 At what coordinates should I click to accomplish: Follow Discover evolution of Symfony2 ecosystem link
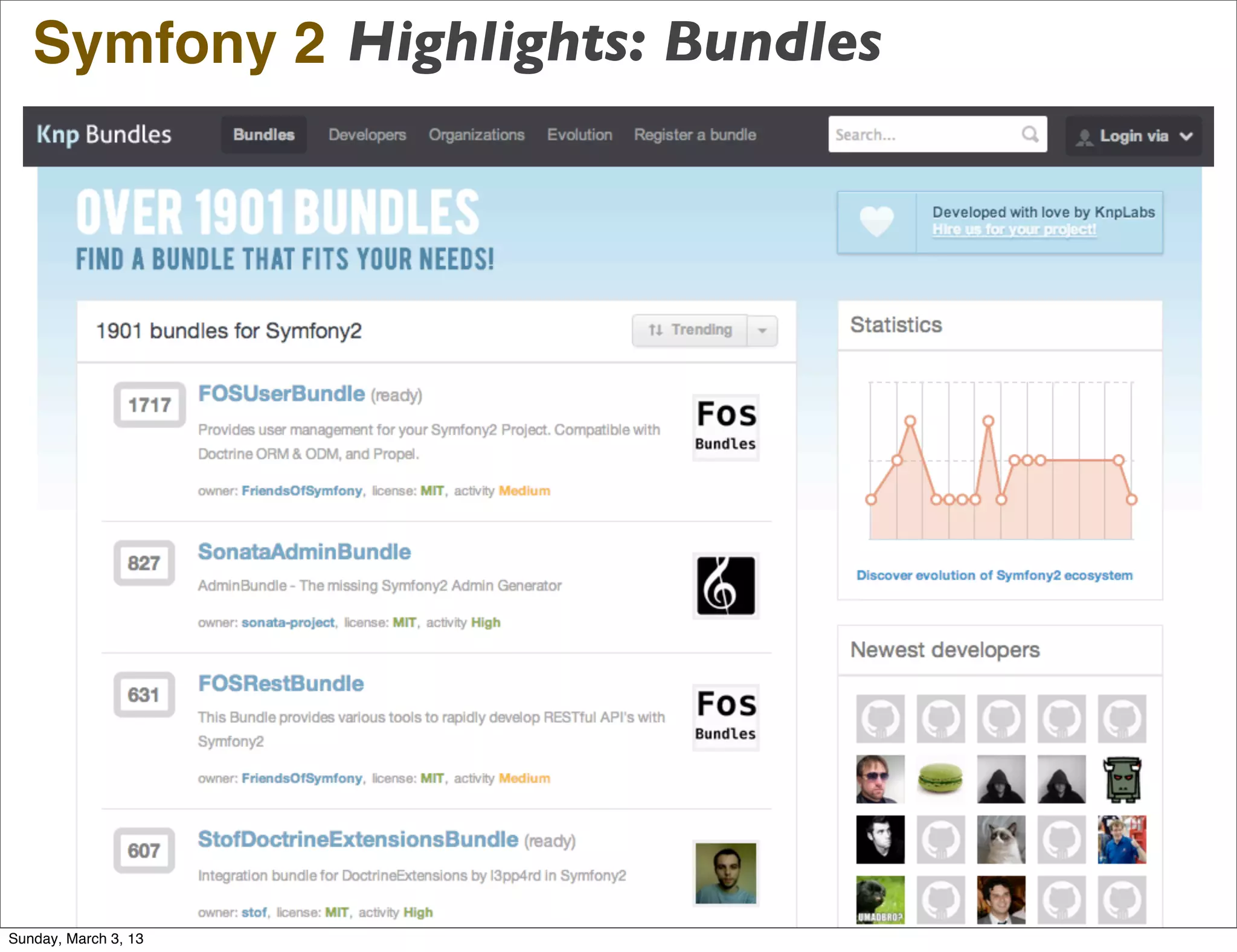[x=994, y=575]
